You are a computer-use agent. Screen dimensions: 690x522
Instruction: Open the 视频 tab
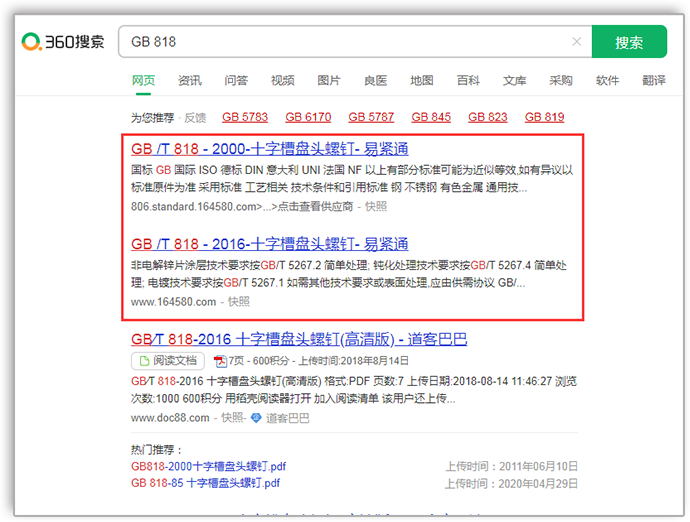[282, 80]
